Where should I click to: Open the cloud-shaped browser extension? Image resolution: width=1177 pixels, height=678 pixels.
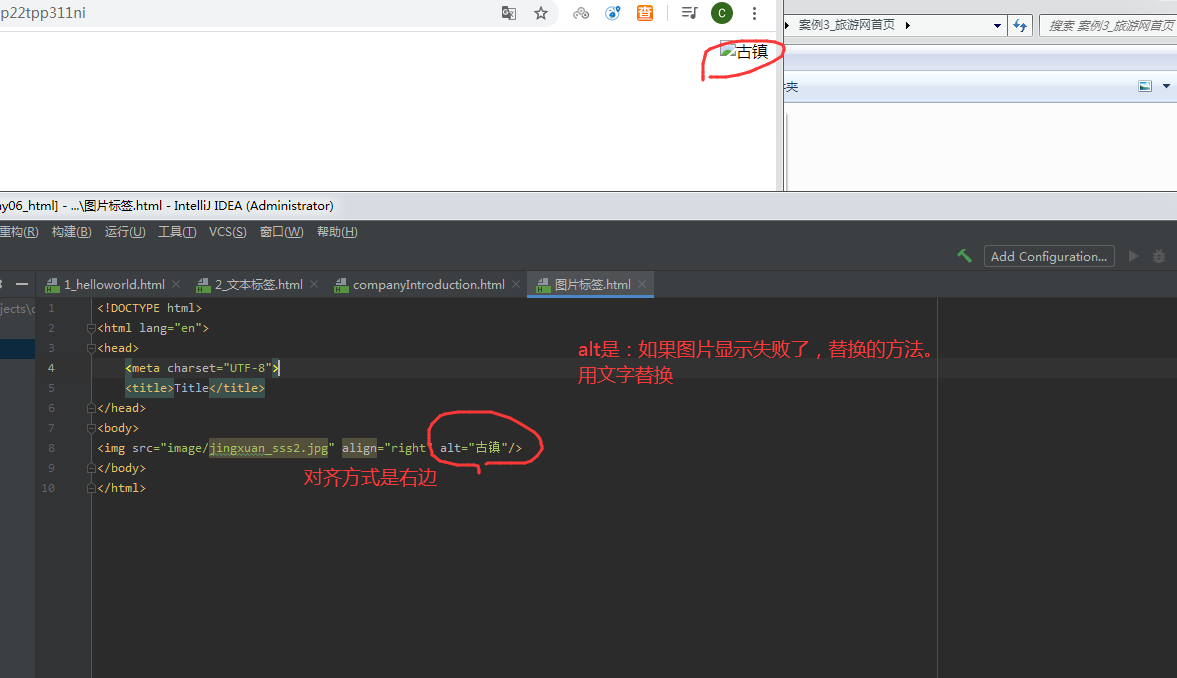coord(581,13)
